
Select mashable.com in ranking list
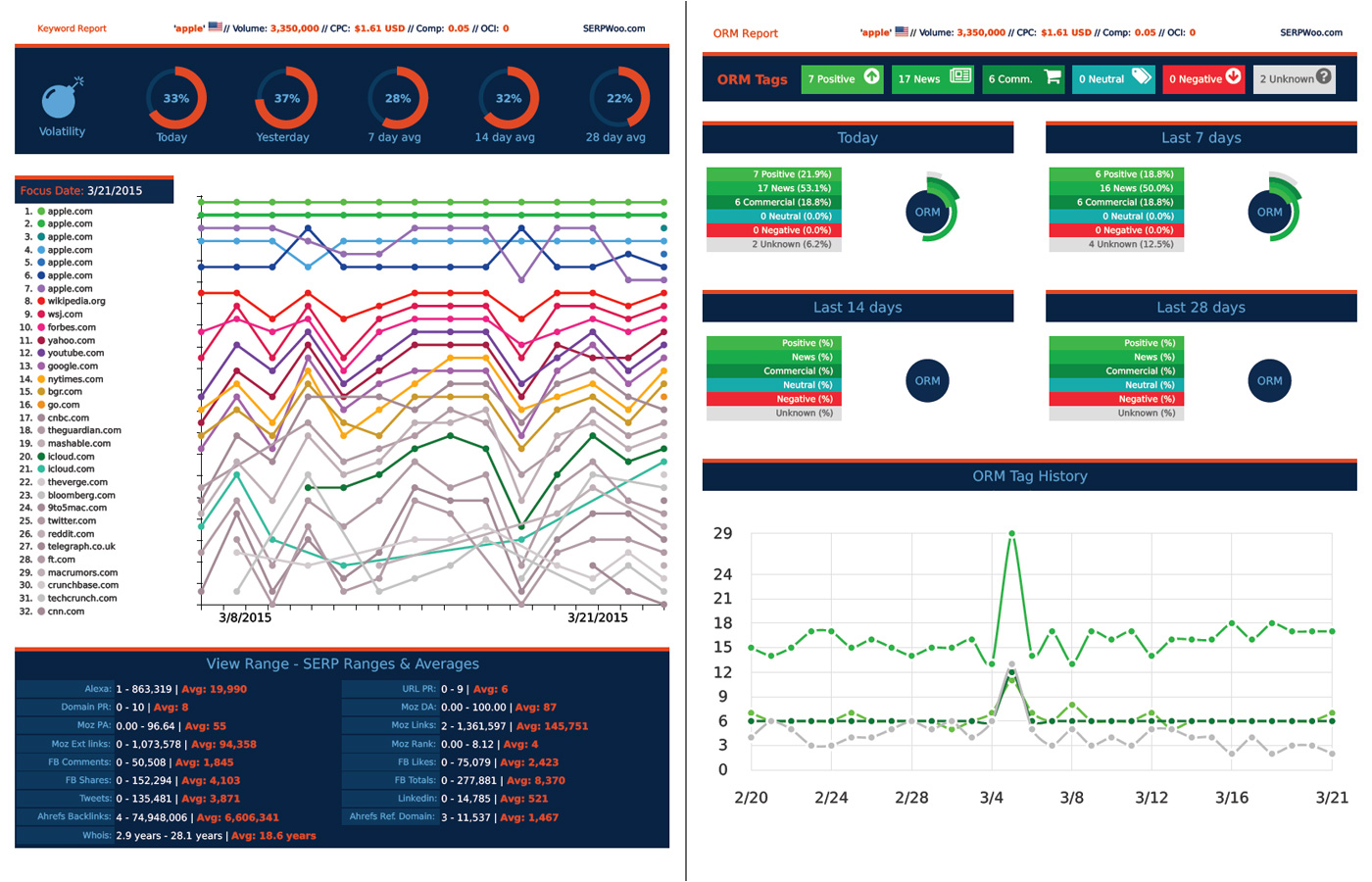[x=78, y=443]
